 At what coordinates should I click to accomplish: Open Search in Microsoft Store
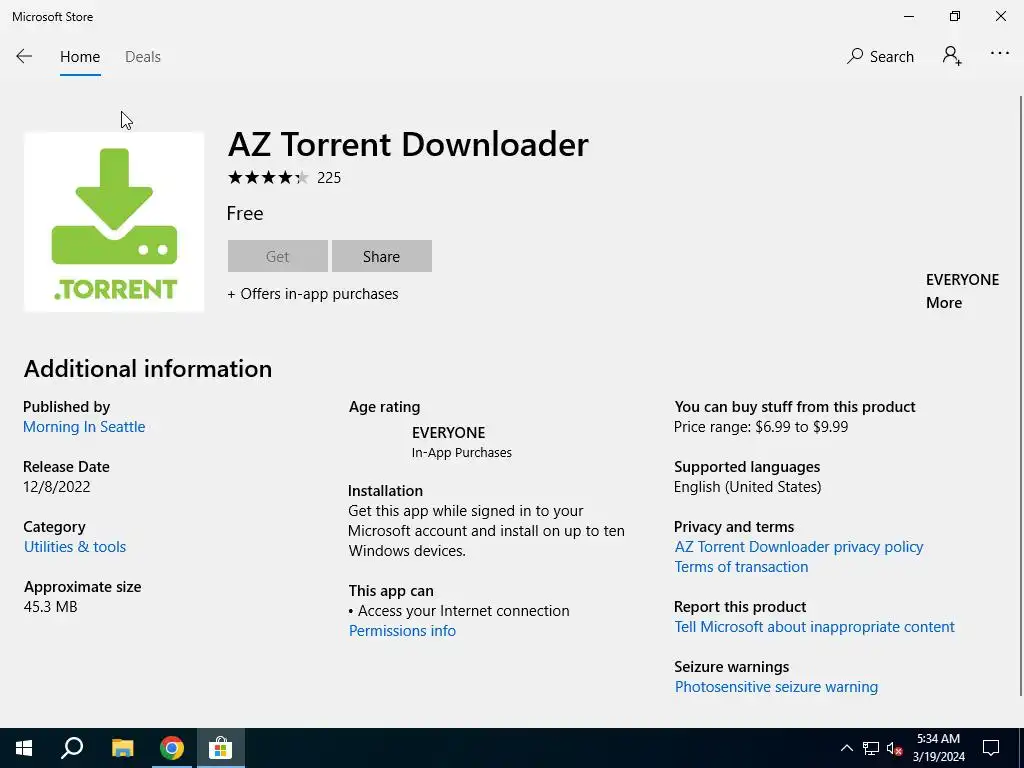[x=880, y=57]
